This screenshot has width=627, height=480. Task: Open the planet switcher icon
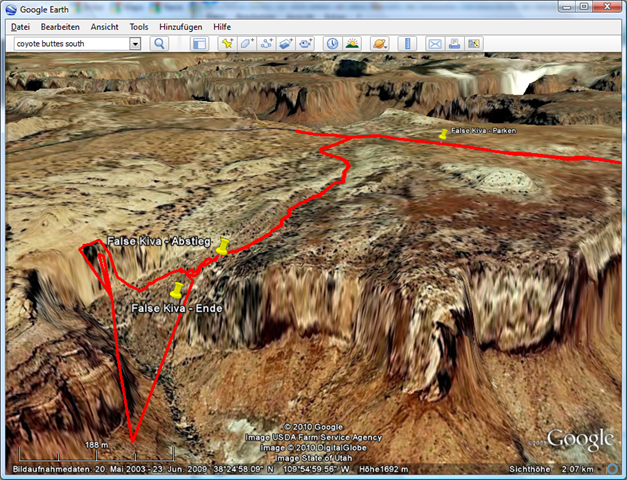(380, 44)
